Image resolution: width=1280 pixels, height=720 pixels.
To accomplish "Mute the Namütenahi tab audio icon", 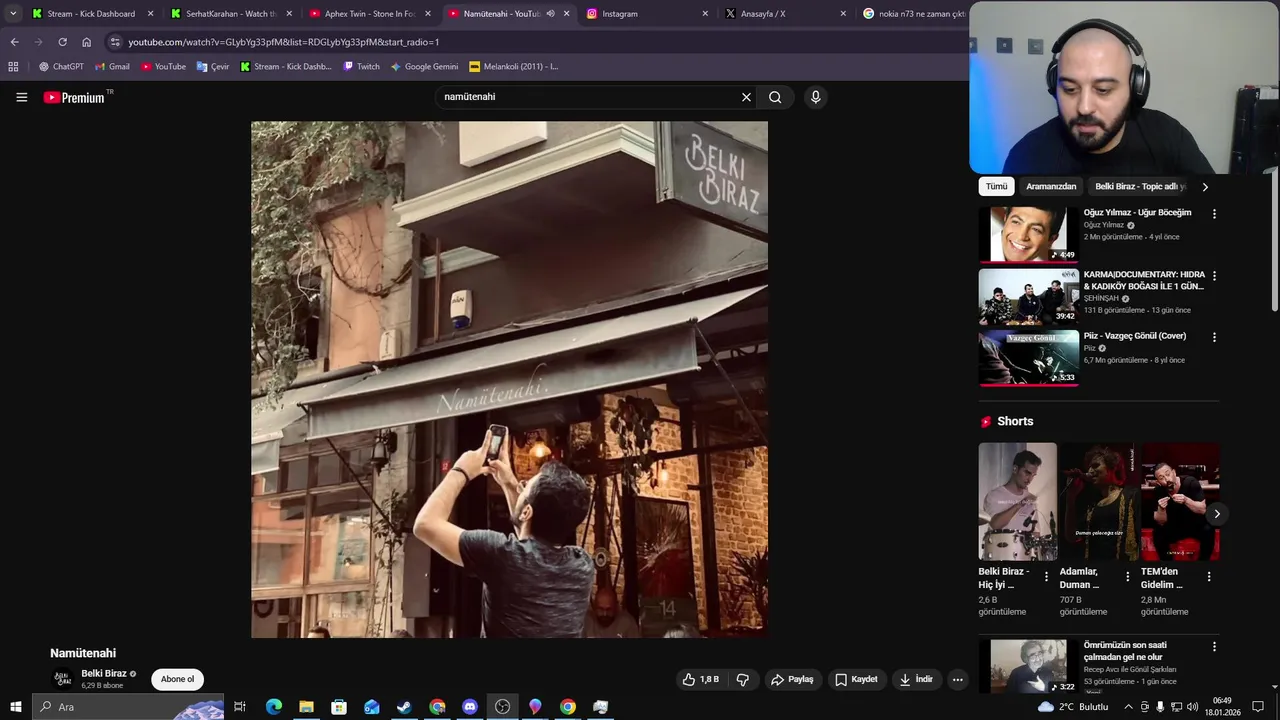I will pyautogui.click(x=550, y=14).
